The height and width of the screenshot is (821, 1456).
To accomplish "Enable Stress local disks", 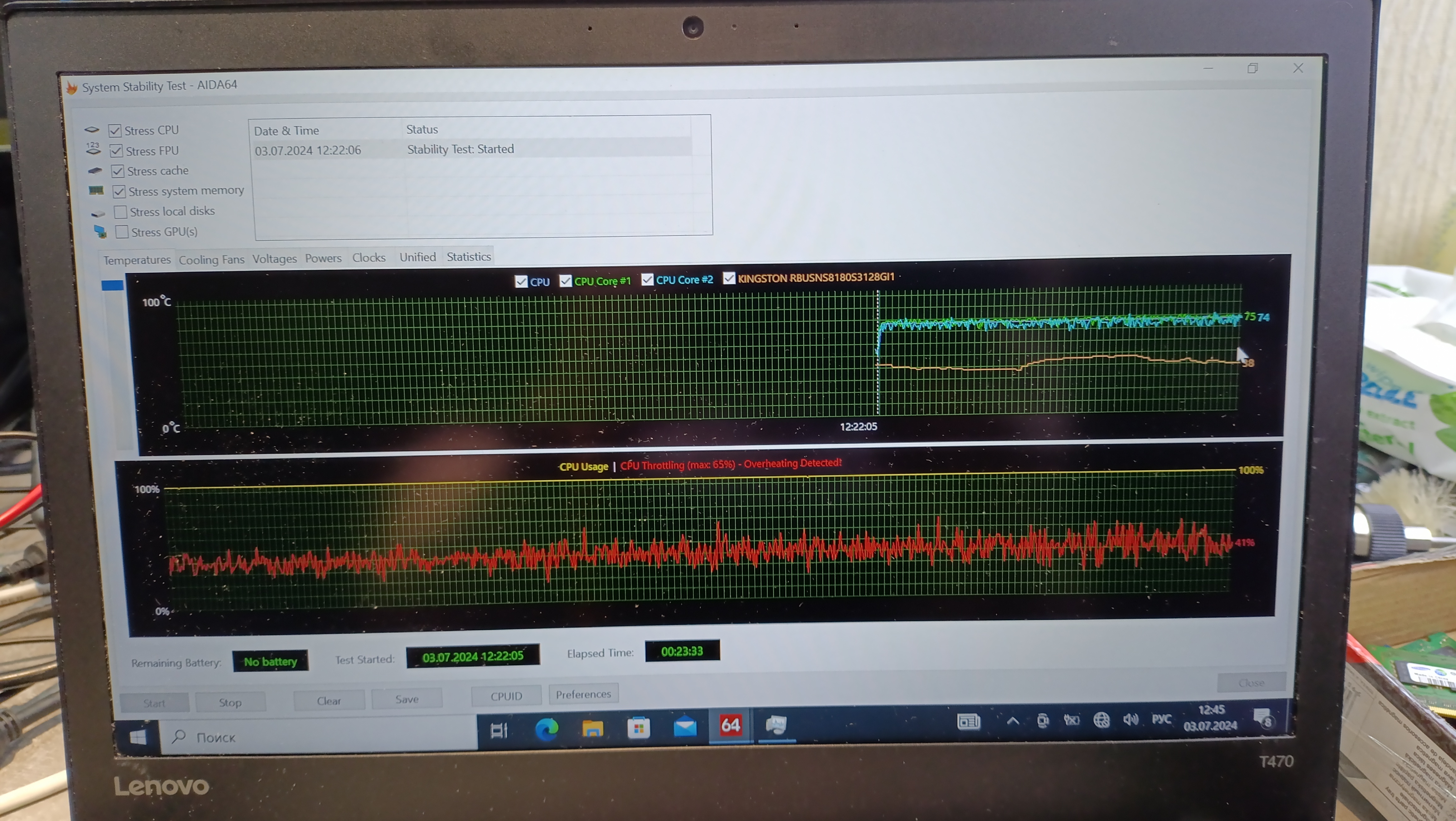I will coord(120,212).
